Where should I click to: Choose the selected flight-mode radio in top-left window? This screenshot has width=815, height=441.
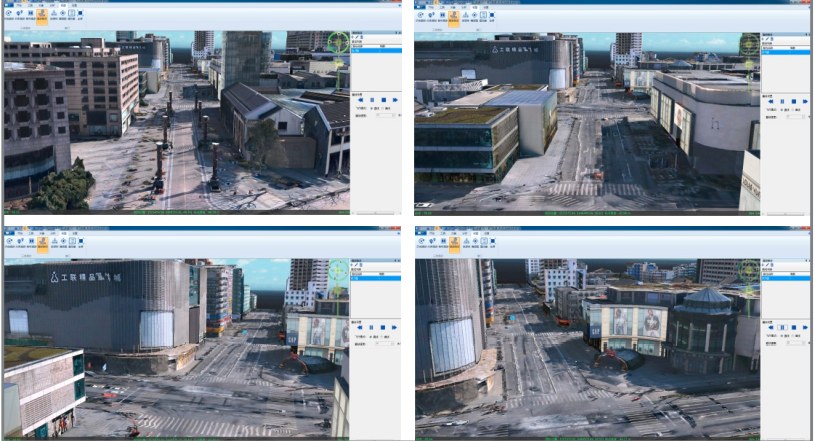[371, 108]
